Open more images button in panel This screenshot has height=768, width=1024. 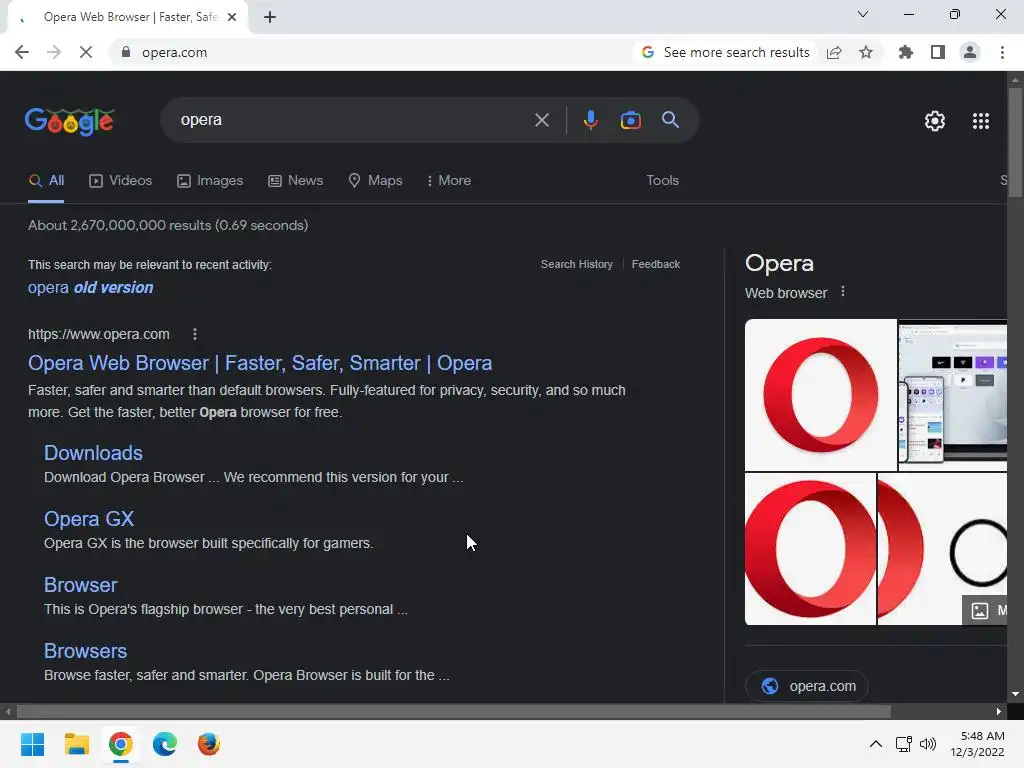click(985, 611)
